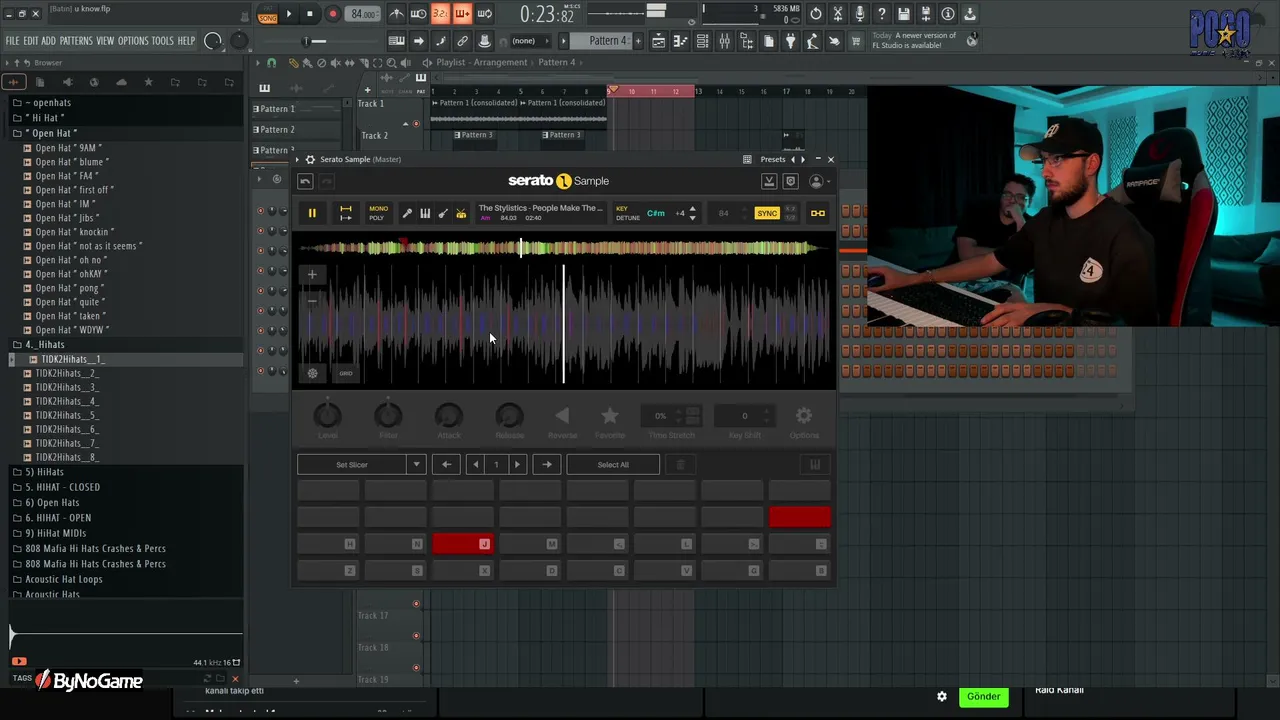Click the right arrow button before Select All
This screenshot has width=1280, height=720.
click(546, 464)
